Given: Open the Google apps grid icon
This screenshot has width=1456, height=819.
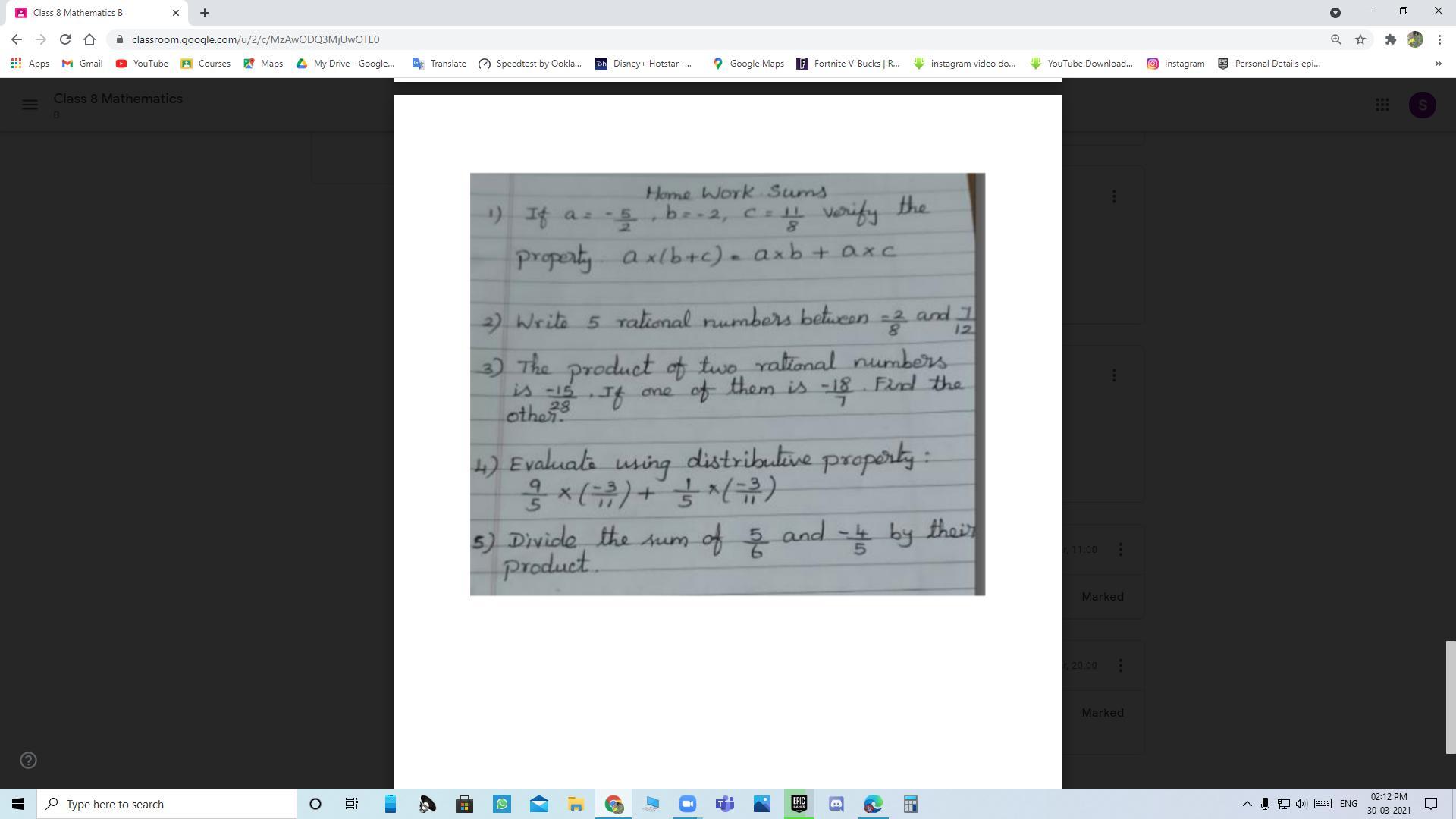Looking at the screenshot, I should point(1382,105).
